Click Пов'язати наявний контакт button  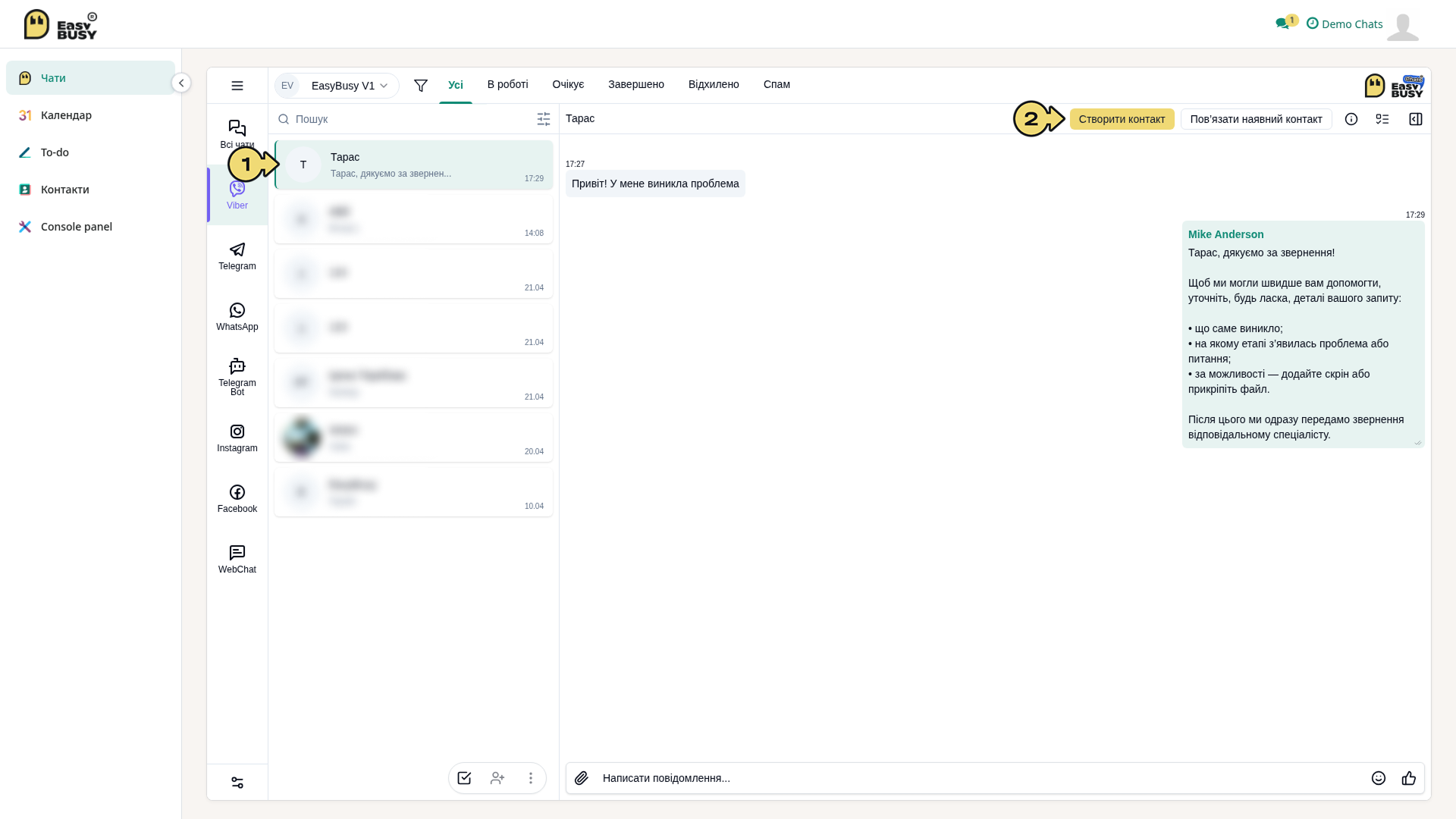1257,119
